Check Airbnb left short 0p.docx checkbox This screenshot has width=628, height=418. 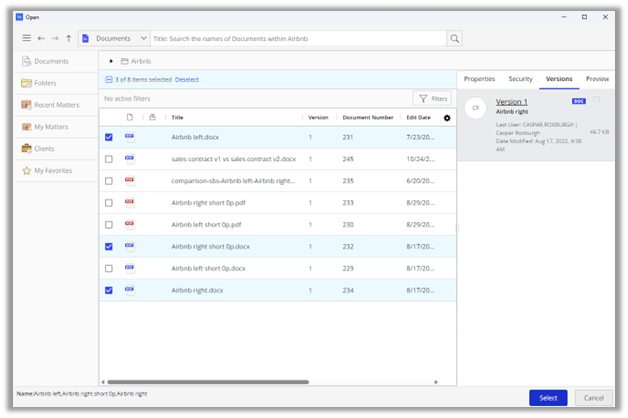pyautogui.click(x=109, y=268)
